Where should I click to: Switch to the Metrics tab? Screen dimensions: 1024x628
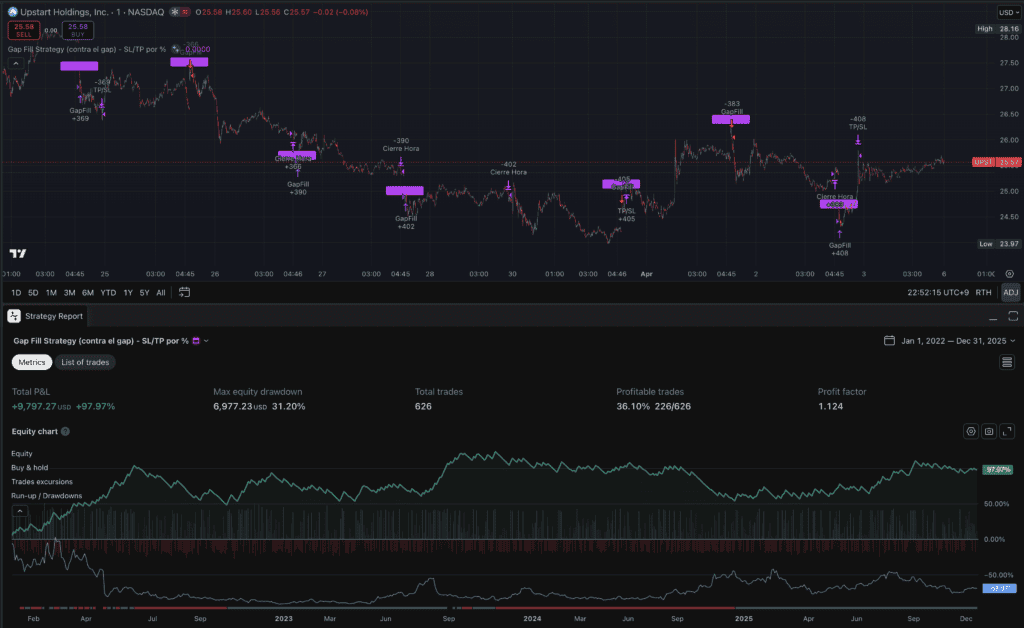(x=32, y=362)
